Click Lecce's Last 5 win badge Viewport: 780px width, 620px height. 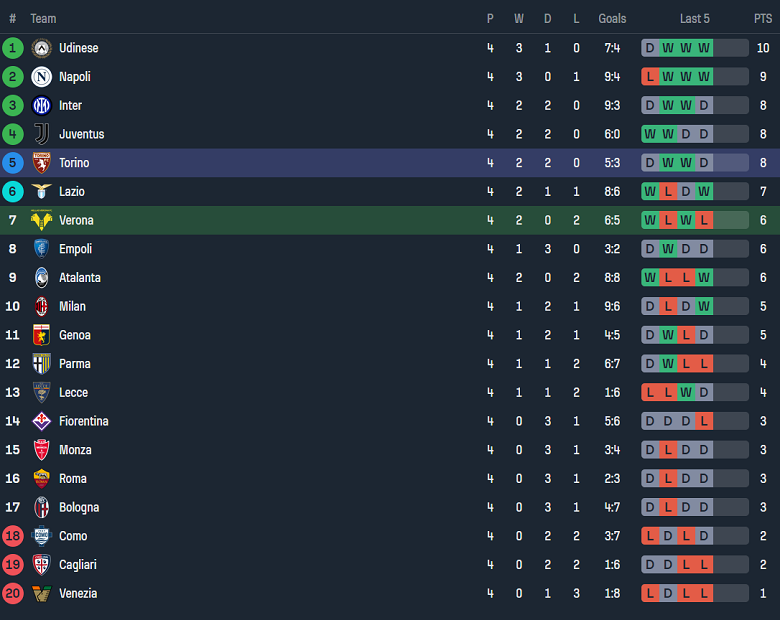pos(686,393)
